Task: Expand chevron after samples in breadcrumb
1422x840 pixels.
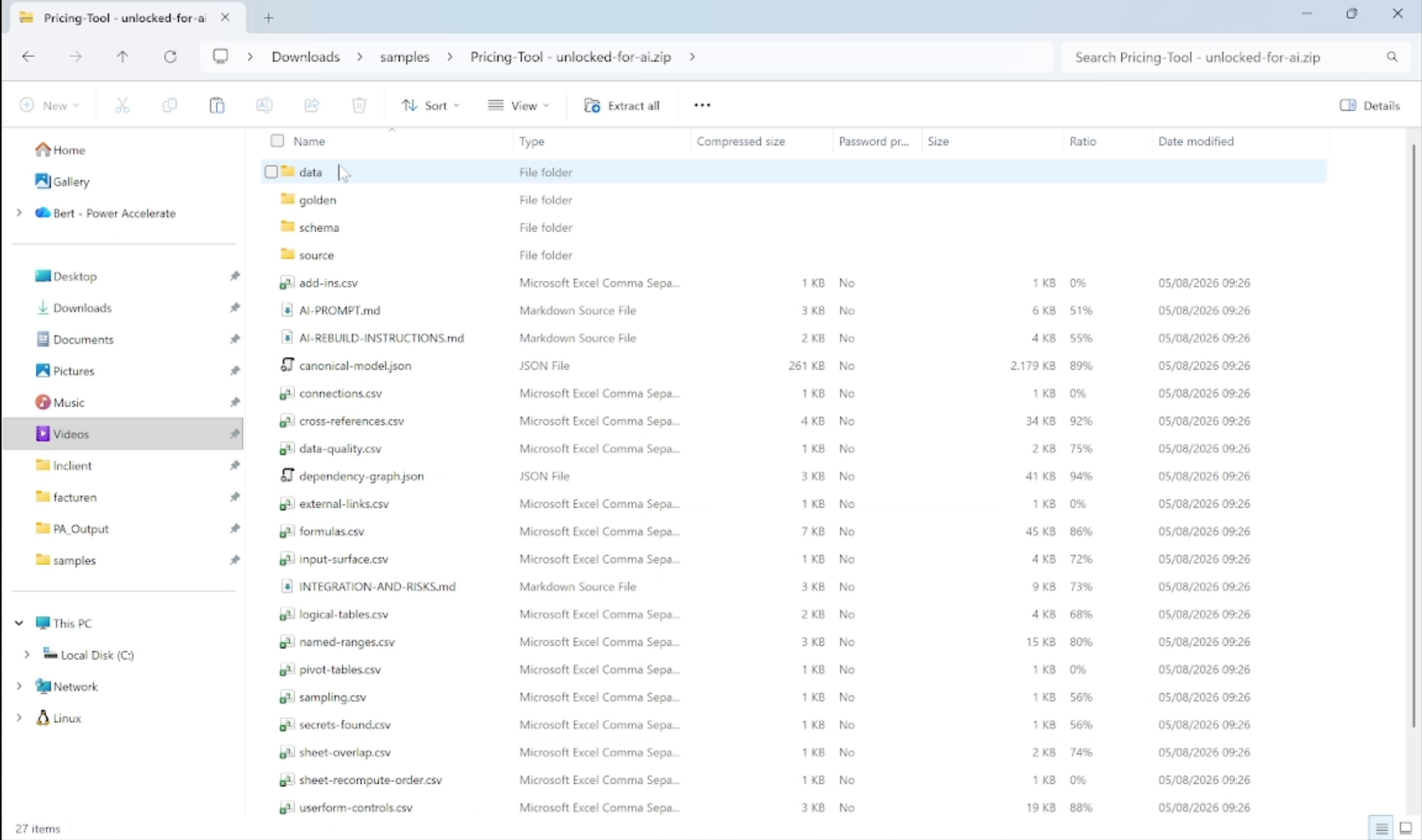Action: coord(450,57)
